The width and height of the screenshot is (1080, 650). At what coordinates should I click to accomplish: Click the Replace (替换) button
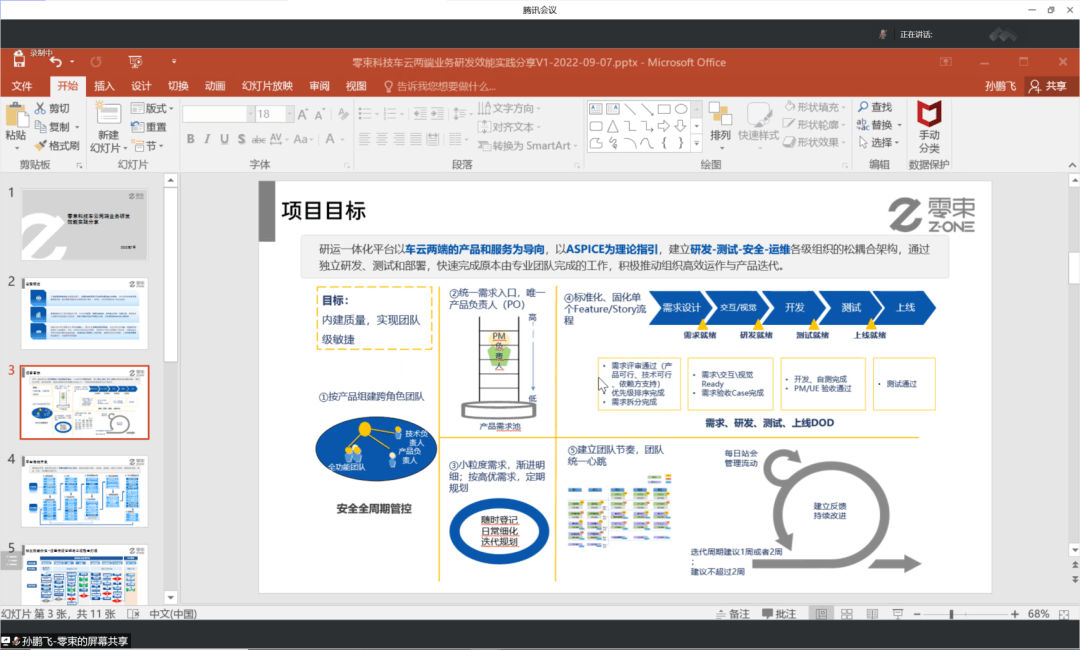pos(879,125)
